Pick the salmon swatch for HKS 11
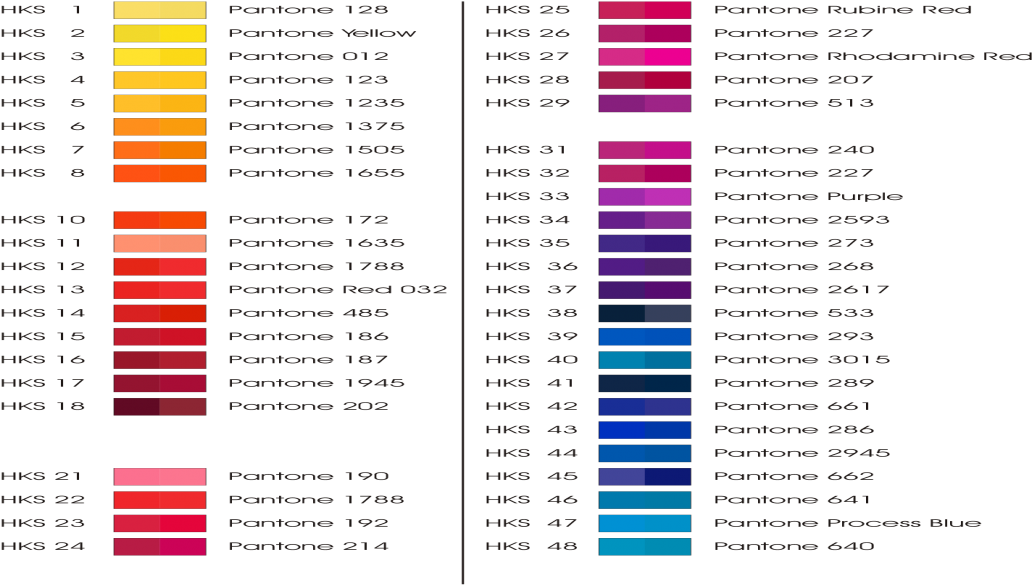 pyautogui.click(x=160, y=243)
